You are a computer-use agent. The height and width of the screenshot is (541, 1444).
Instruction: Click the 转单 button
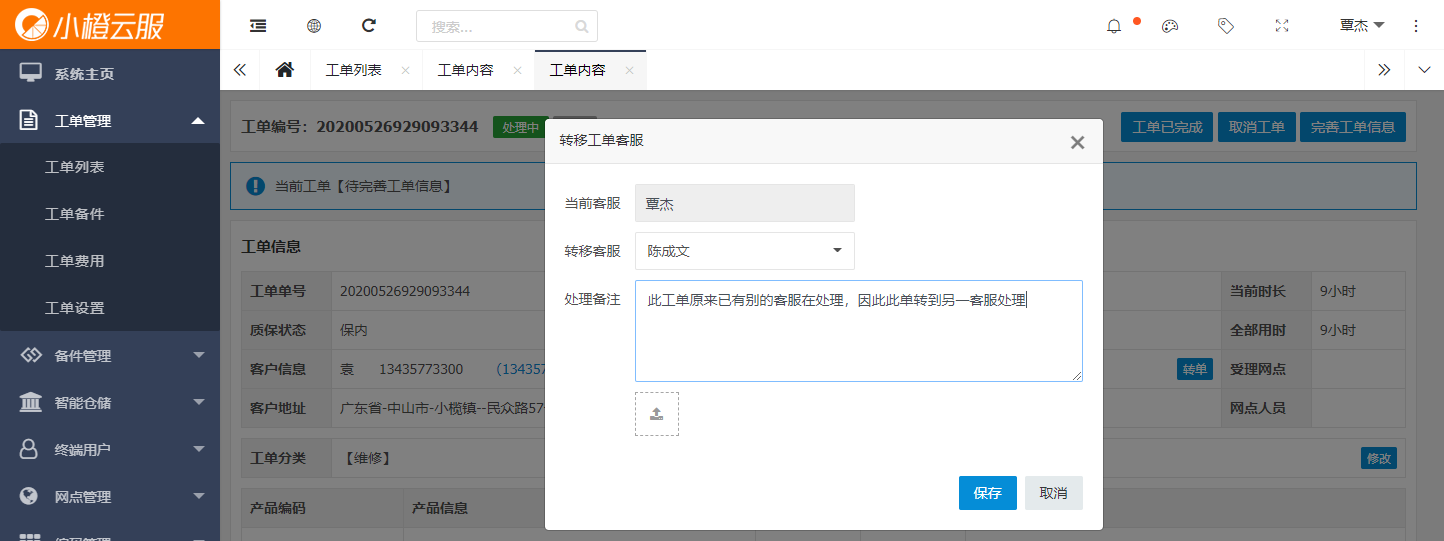1195,369
